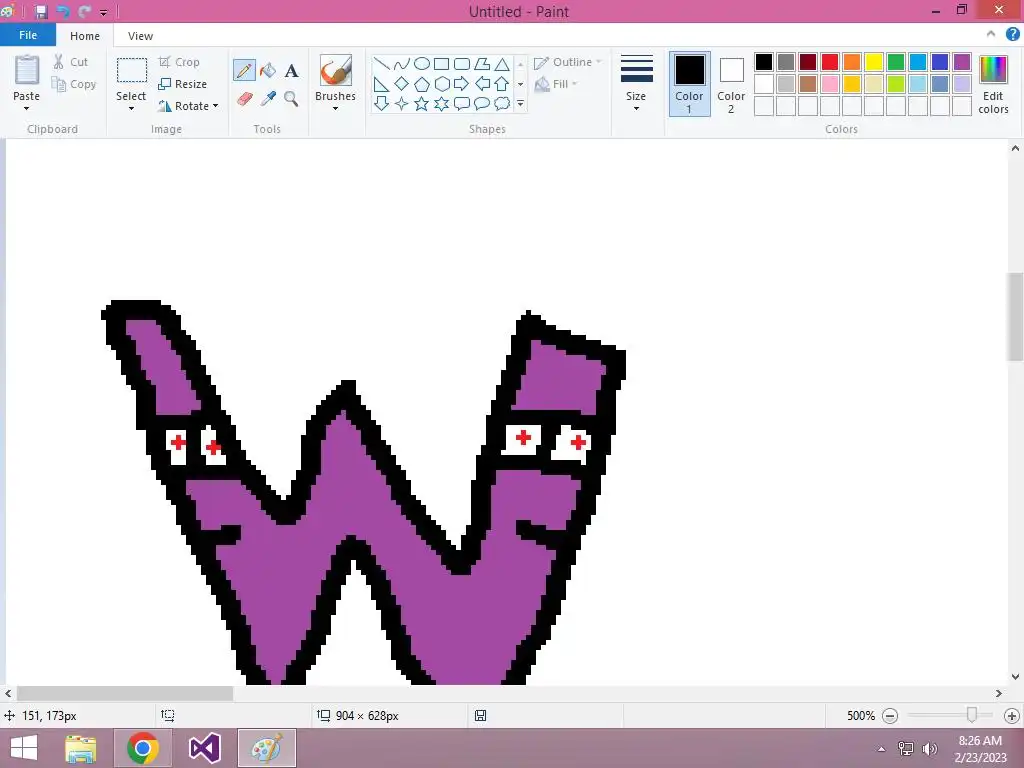Click the Crop button
This screenshot has width=1024, height=768.
pyautogui.click(x=179, y=62)
